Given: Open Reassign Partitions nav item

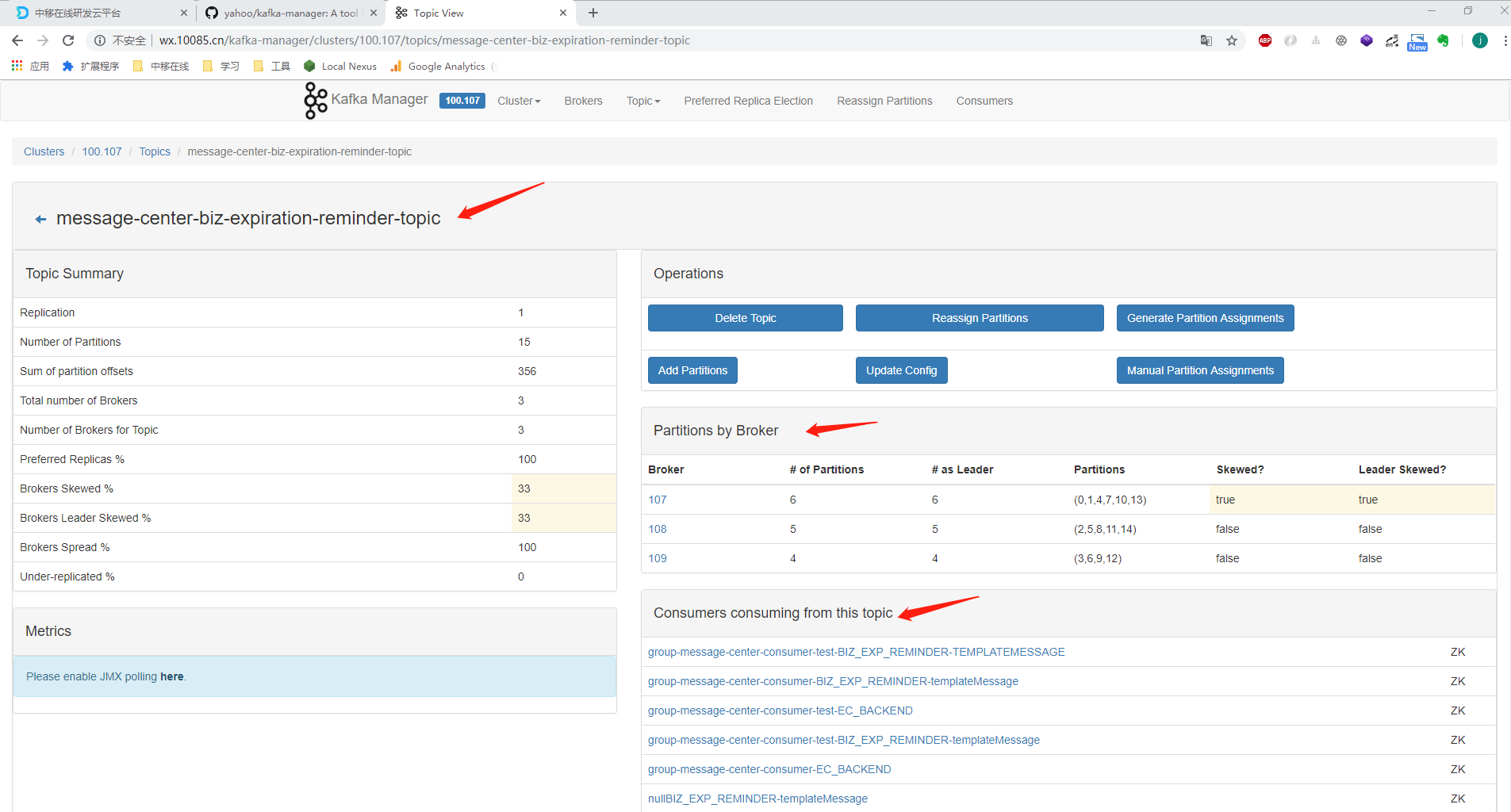Looking at the screenshot, I should coord(884,101).
